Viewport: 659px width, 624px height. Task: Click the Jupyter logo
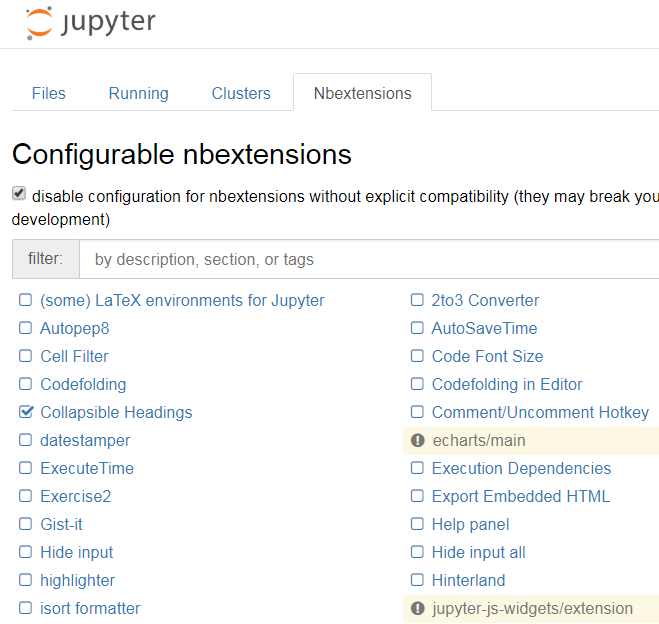91,24
